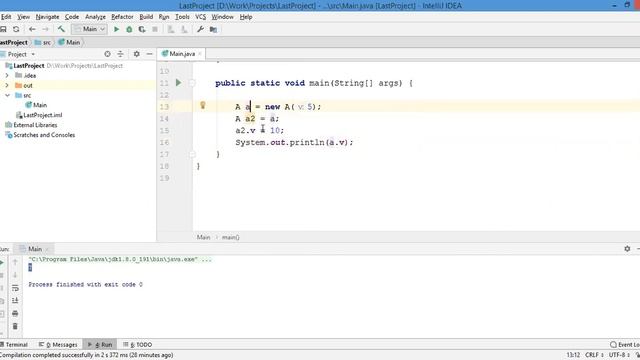Image resolution: width=640 pixels, height=360 pixels.
Task: Run with Coverage icon in toolbar
Action: point(142,29)
